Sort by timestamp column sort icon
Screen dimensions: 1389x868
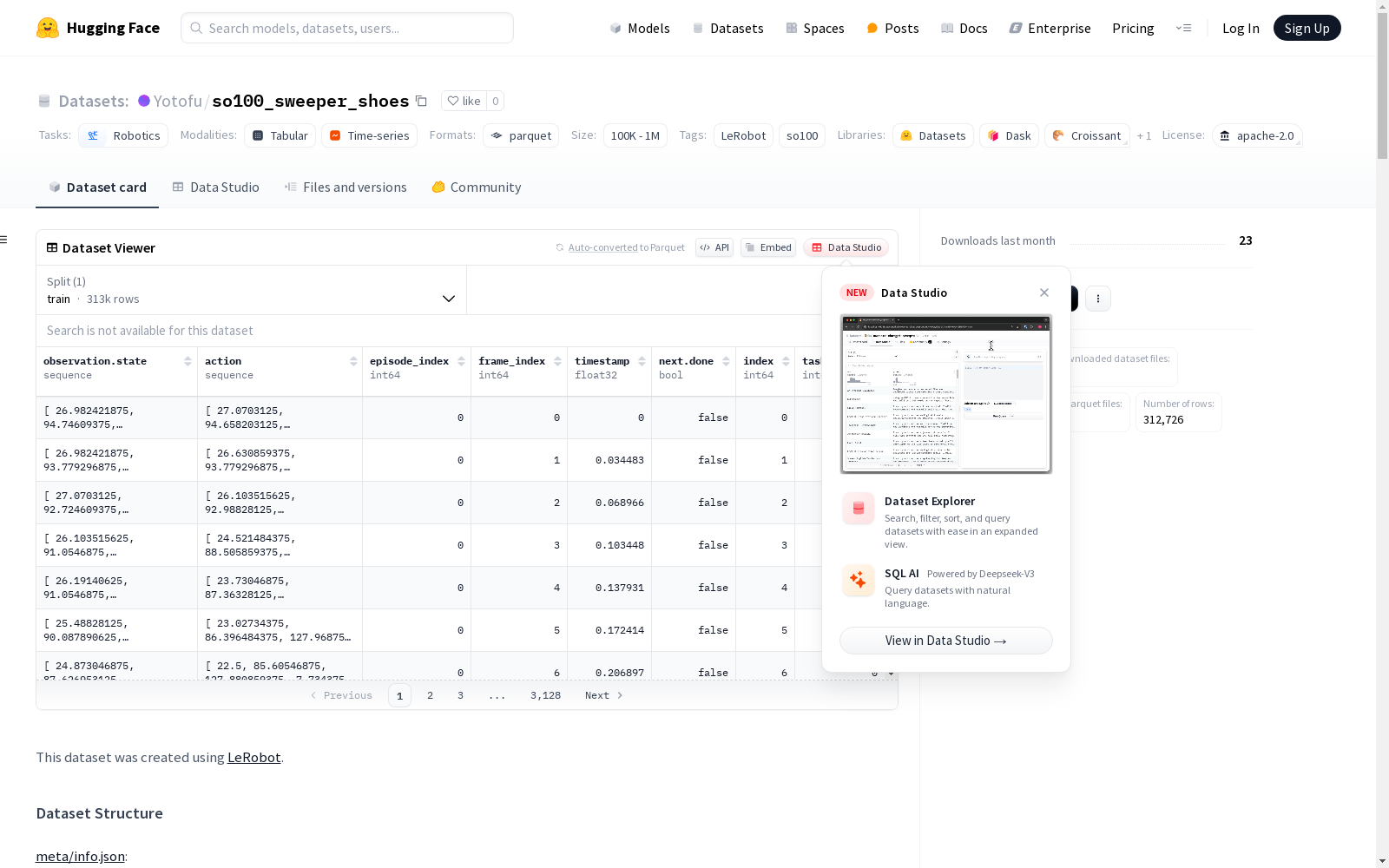tap(642, 361)
